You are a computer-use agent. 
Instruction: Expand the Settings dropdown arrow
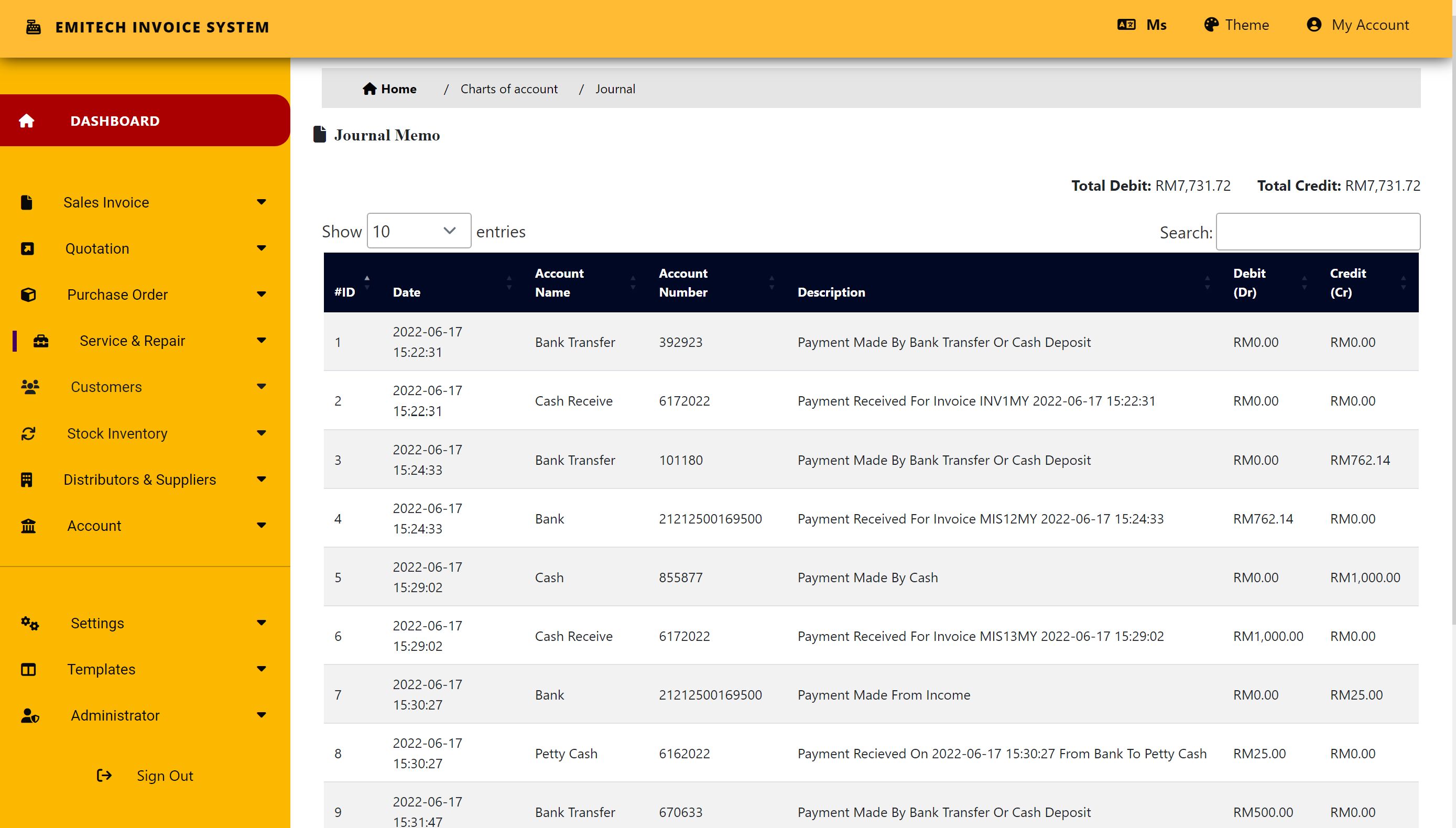pyautogui.click(x=262, y=623)
